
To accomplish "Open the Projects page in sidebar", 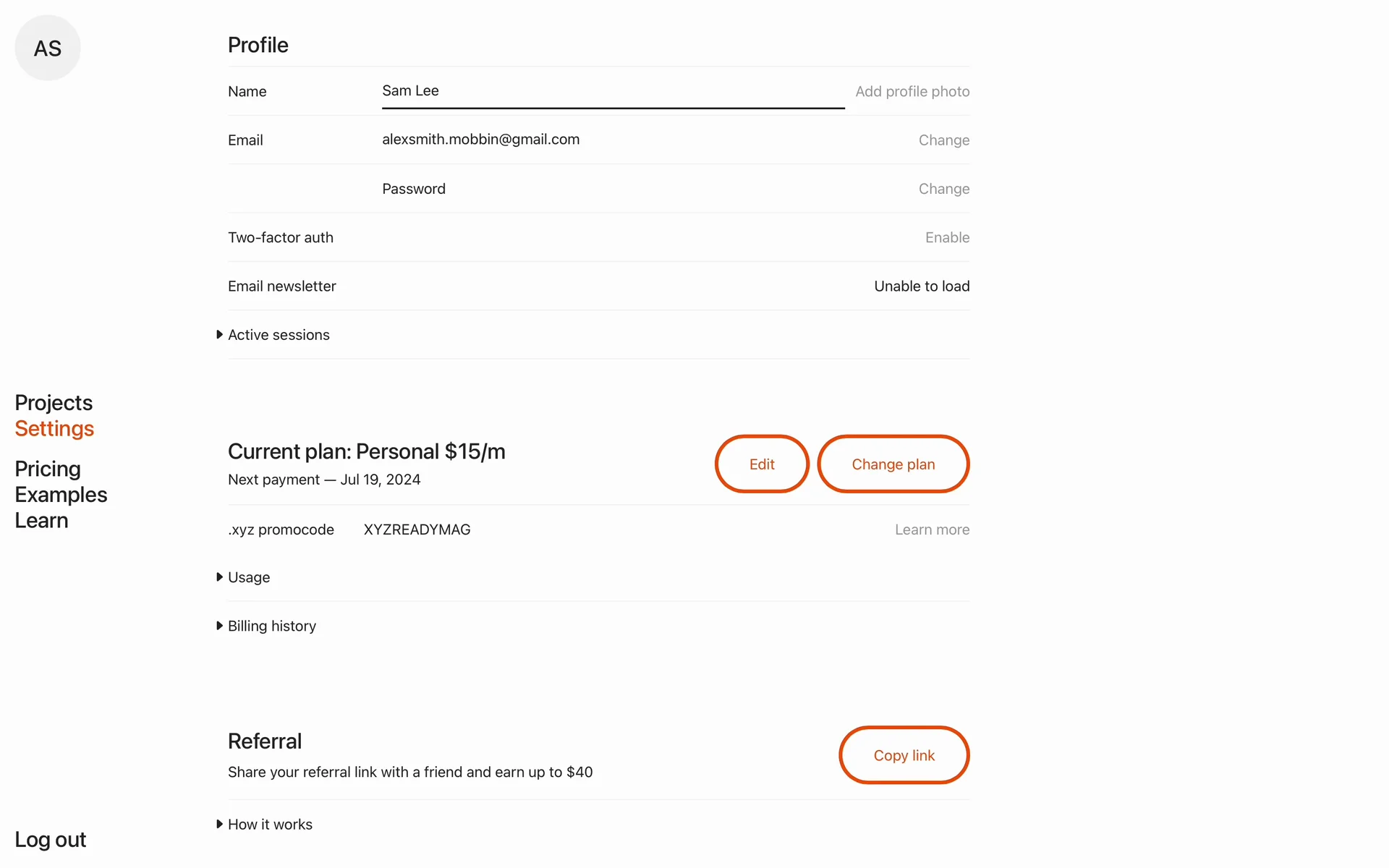I will coord(54,403).
